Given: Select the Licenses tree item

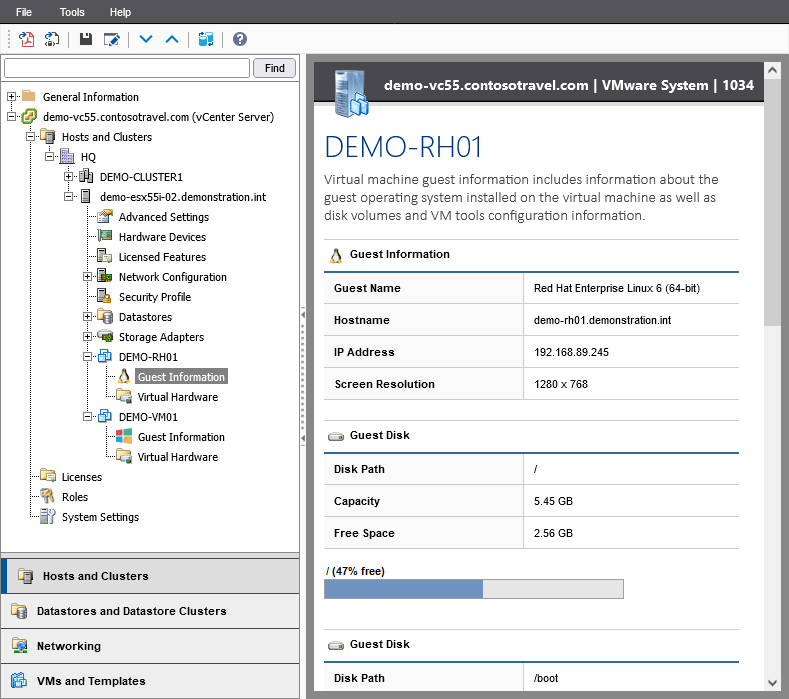Looking at the screenshot, I should (x=82, y=477).
